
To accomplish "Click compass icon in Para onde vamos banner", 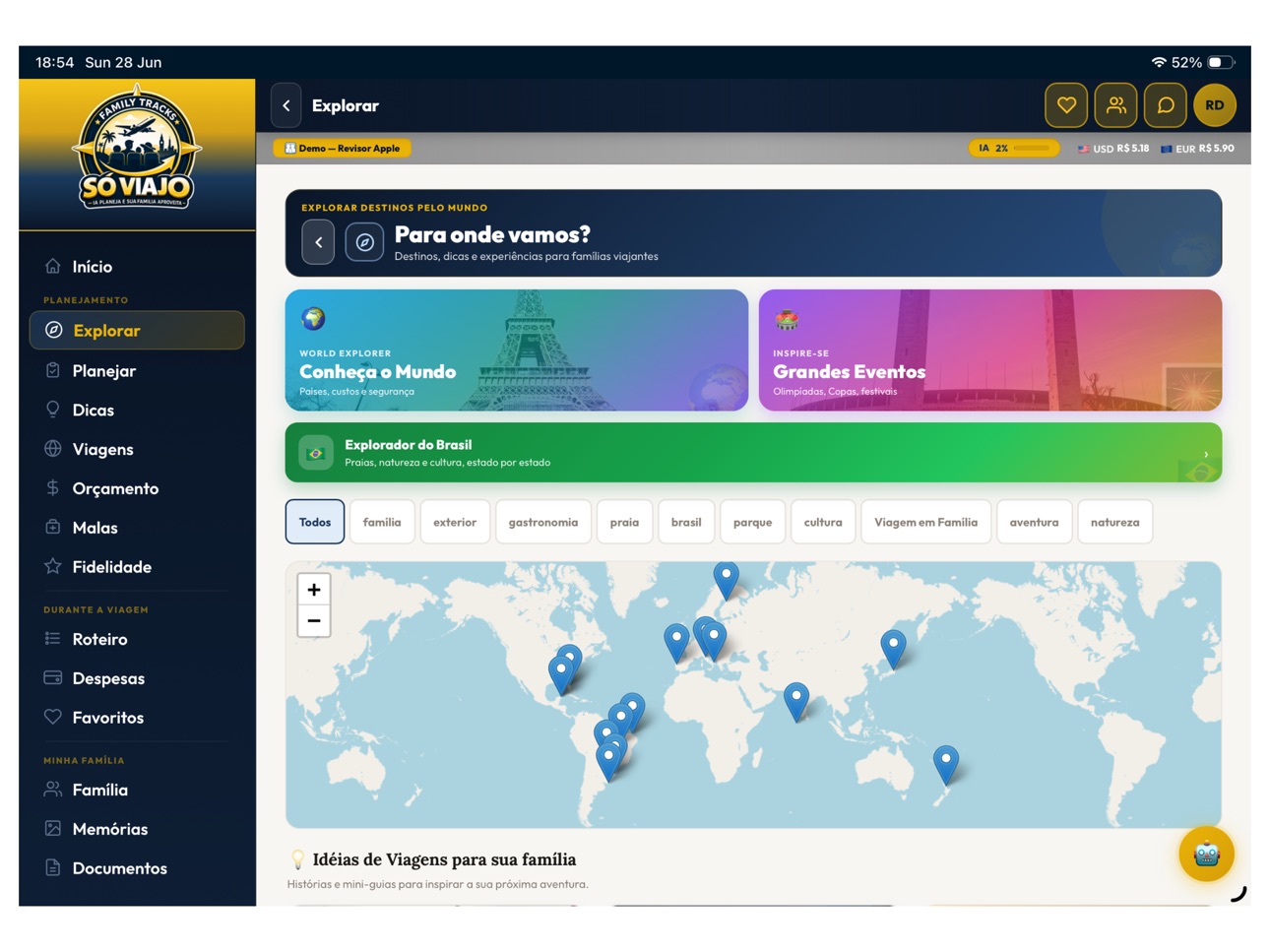I will pos(364,242).
